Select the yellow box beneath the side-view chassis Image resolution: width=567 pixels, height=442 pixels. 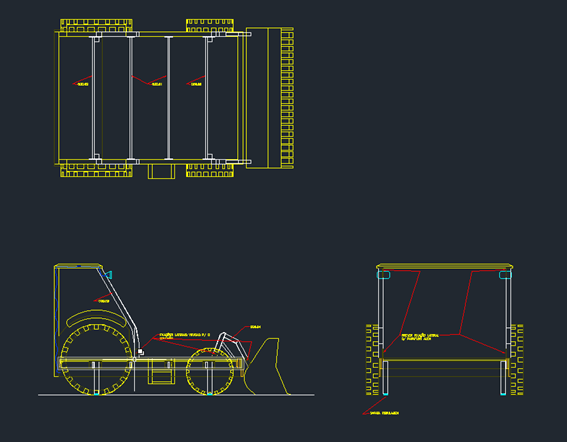pos(162,372)
